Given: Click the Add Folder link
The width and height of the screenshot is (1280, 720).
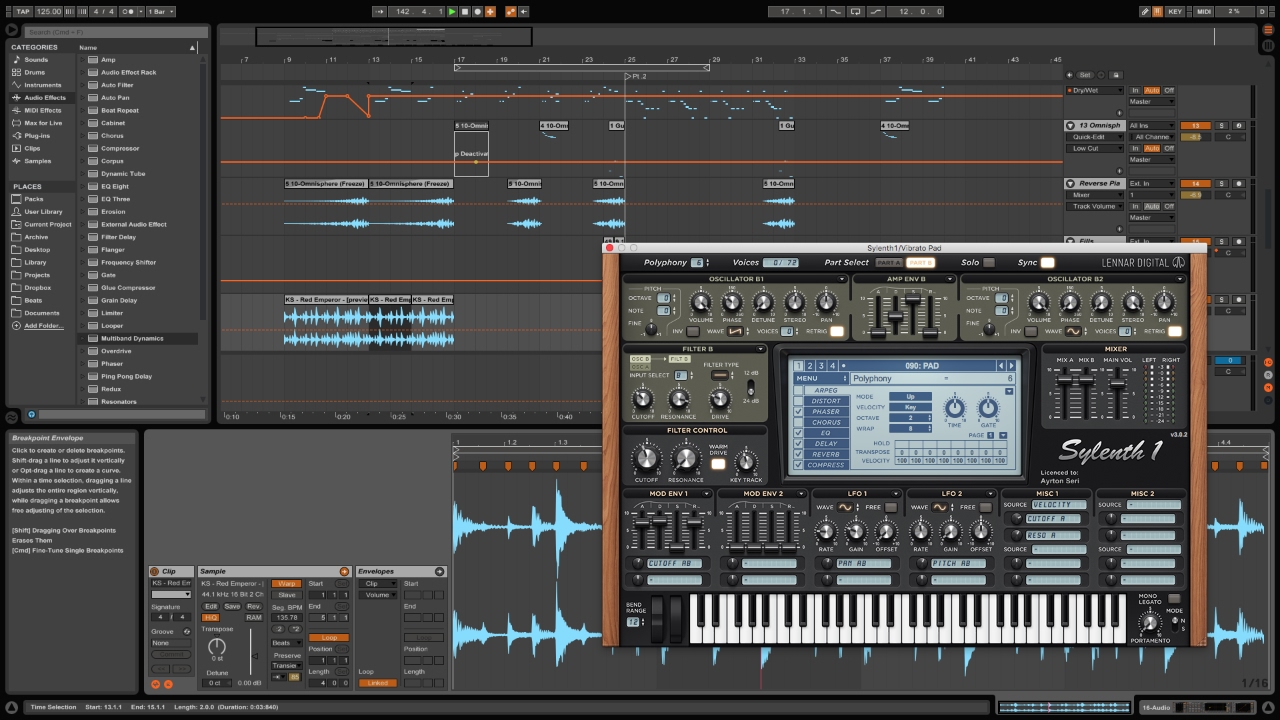Looking at the screenshot, I should coord(43,326).
